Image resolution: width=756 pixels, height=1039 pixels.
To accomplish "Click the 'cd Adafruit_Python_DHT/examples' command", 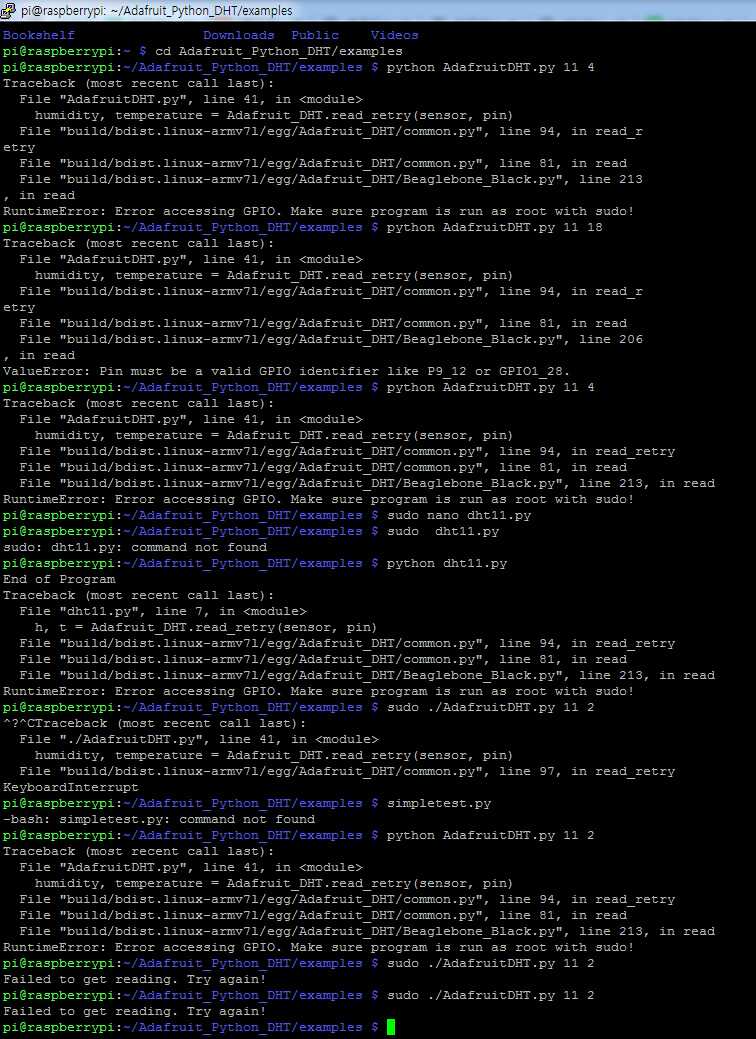I will click(279, 51).
